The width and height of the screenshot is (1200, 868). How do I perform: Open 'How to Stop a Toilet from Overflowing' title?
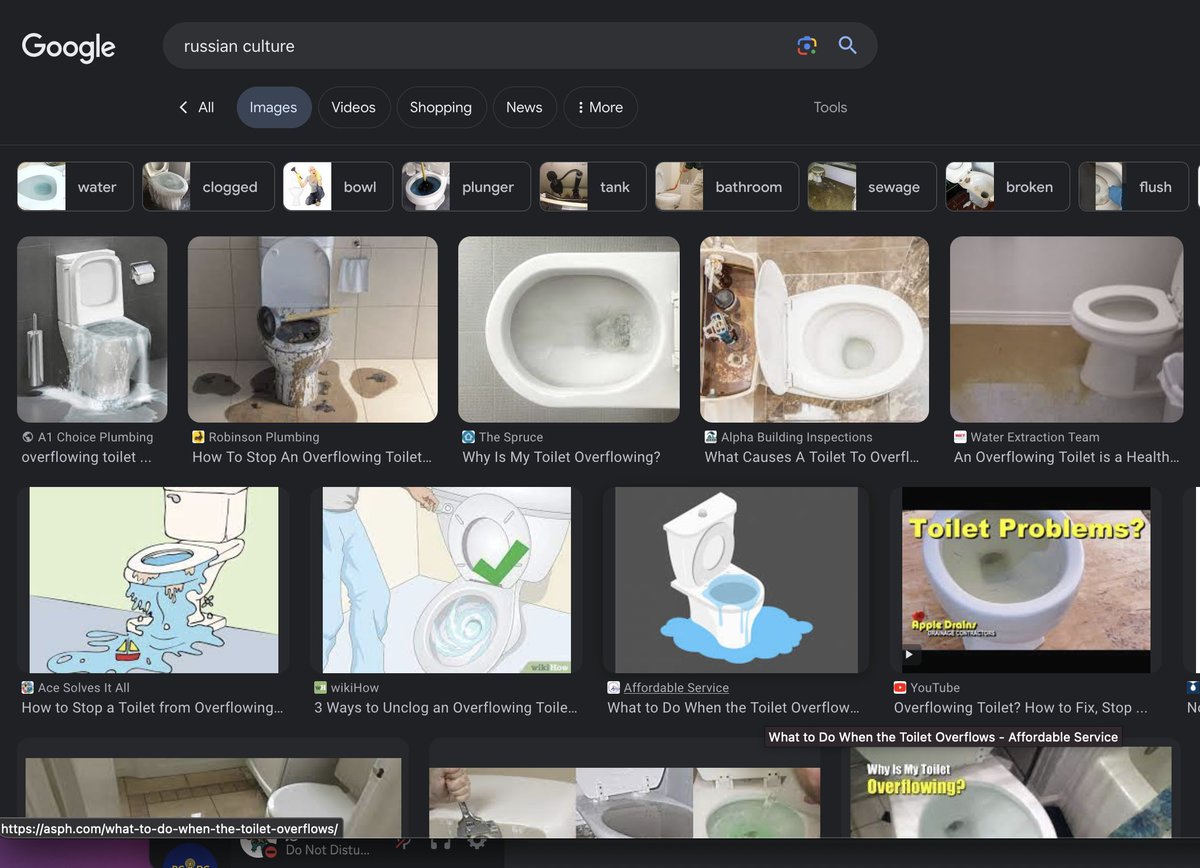click(x=152, y=707)
